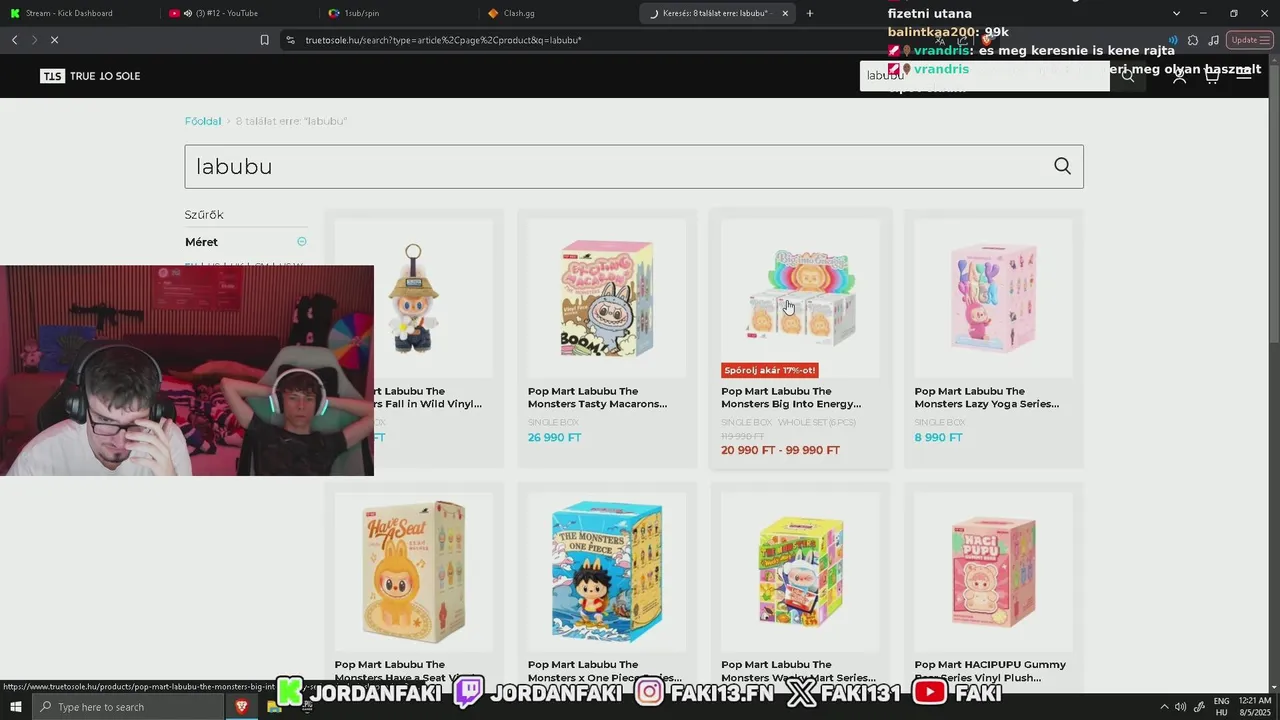Click the browser address bar URL
Screen dimensions: 1280x720
[x=443, y=40]
